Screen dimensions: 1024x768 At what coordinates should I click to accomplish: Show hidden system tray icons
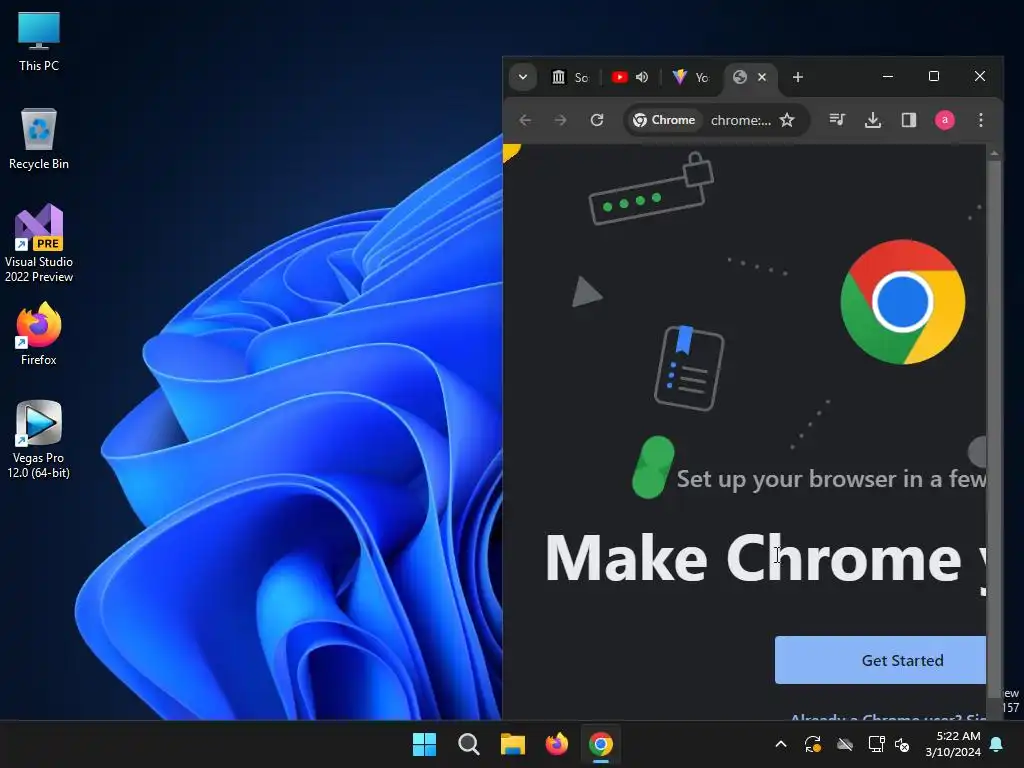click(781, 744)
